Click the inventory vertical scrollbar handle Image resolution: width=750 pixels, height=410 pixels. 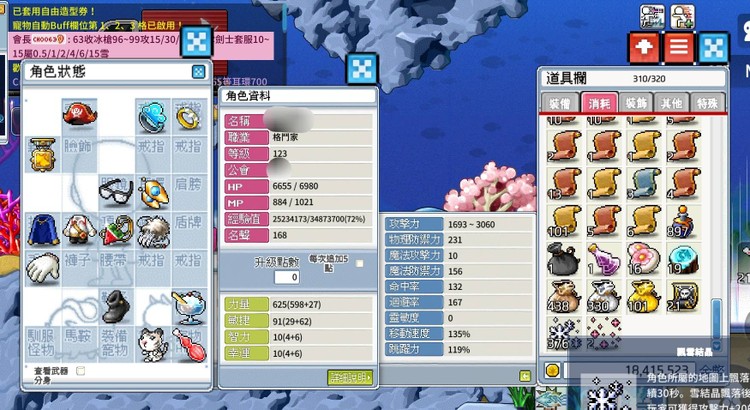click(716, 319)
